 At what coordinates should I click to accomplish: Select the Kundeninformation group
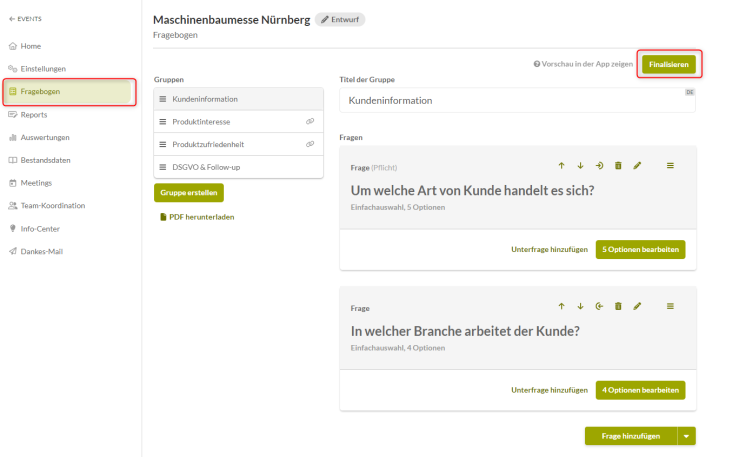(238, 99)
